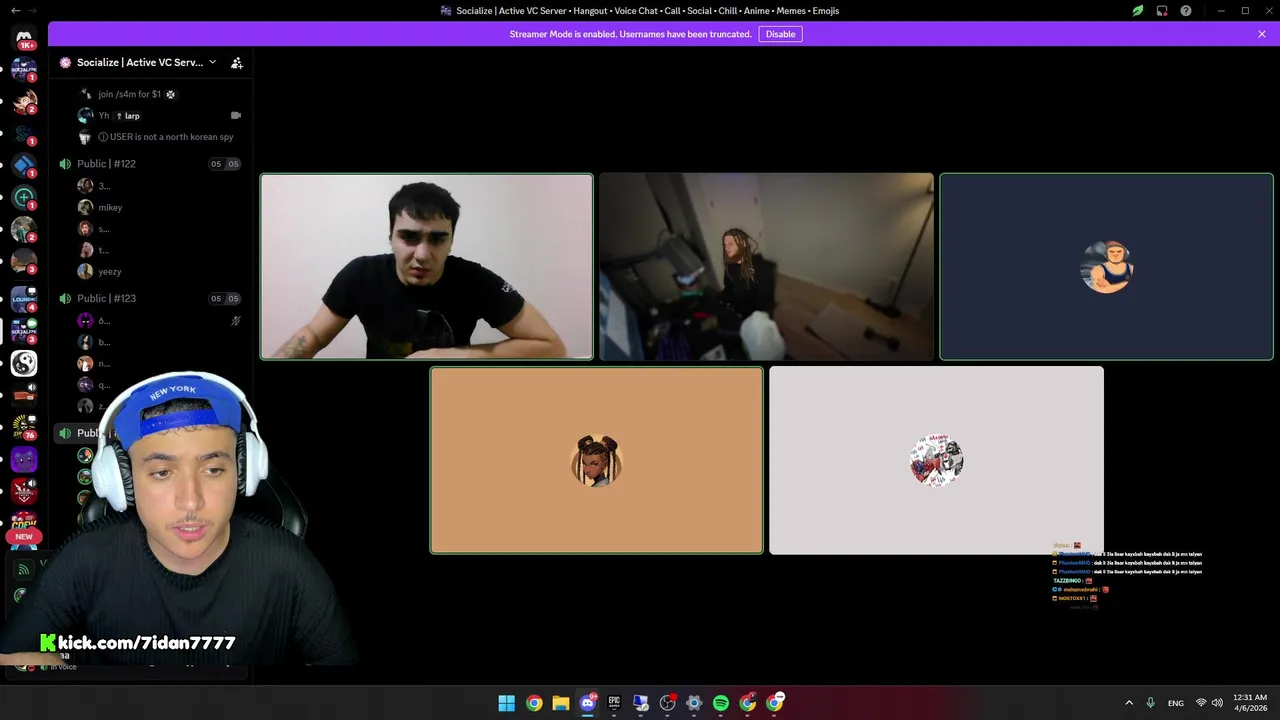Open Discord direct messages home icon
1280x720 pixels.
24,38
